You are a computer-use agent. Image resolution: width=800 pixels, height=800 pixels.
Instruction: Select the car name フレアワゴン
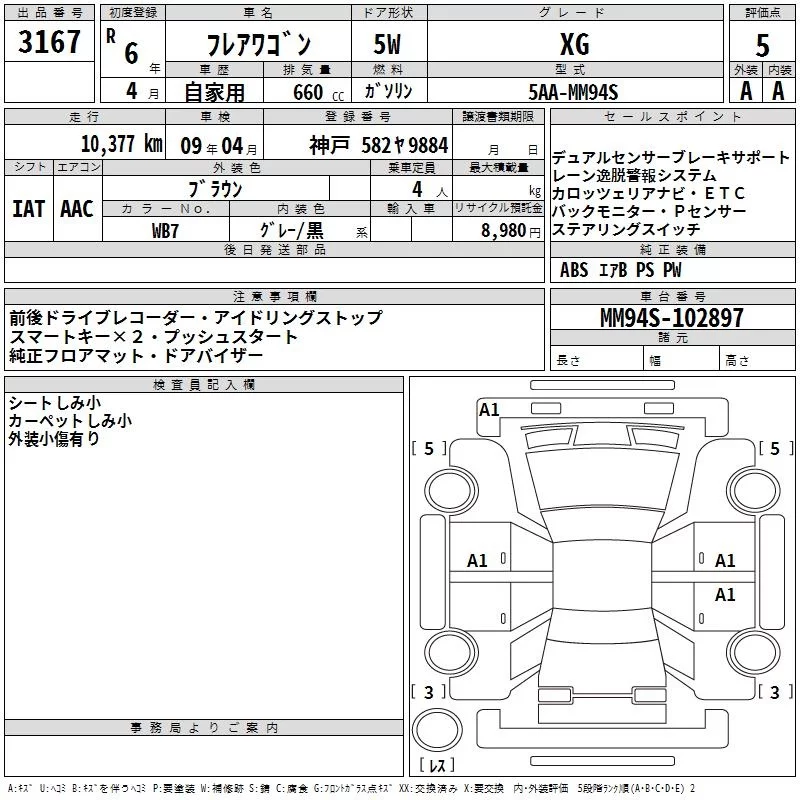pyautogui.click(x=259, y=44)
